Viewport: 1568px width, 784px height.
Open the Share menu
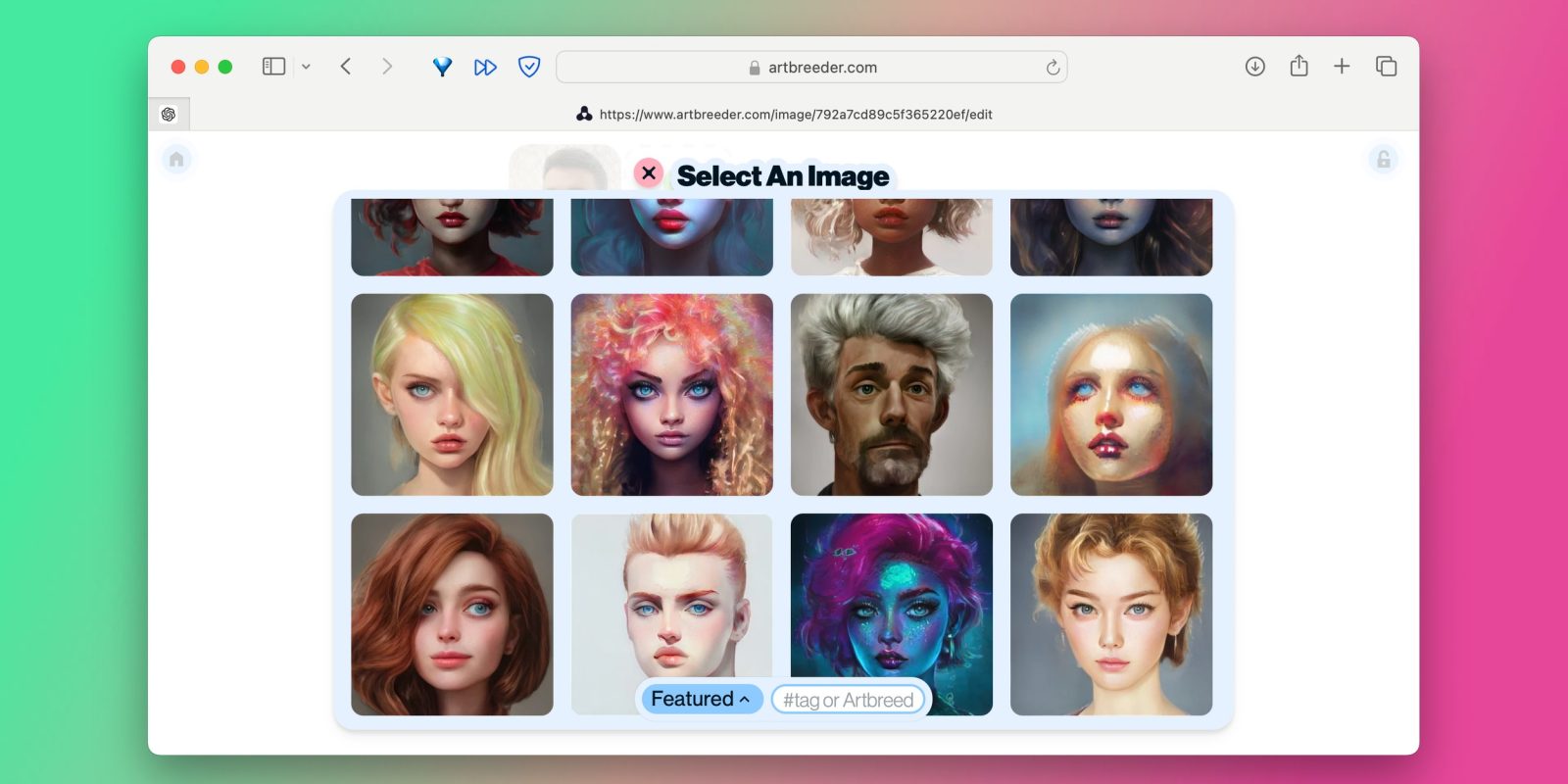click(1298, 67)
